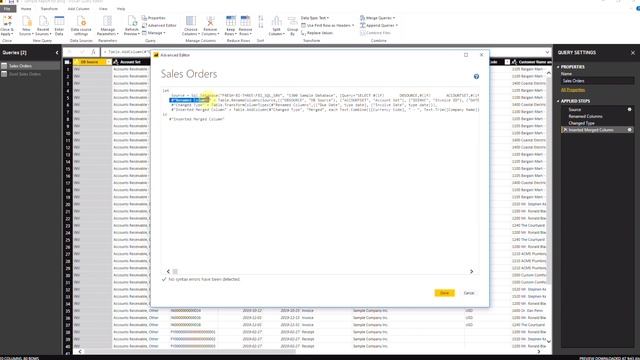Collapse the PROPERTIES section
This screenshot has width=640, height=360.
558,67
